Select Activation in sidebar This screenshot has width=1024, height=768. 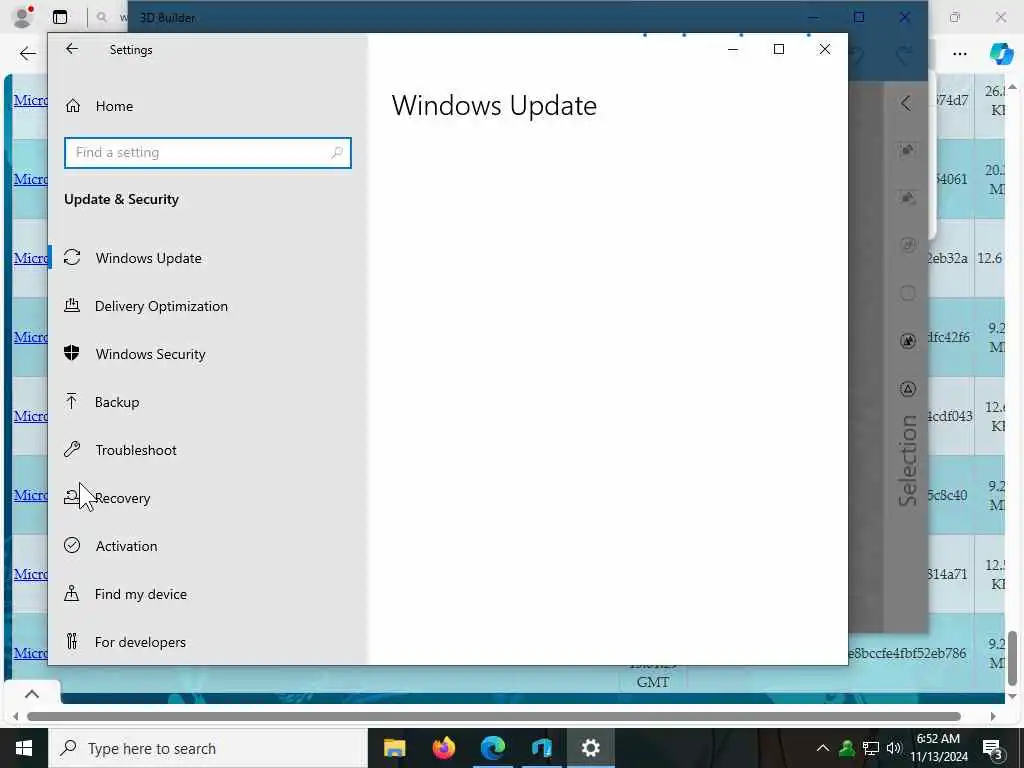point(208,546)
